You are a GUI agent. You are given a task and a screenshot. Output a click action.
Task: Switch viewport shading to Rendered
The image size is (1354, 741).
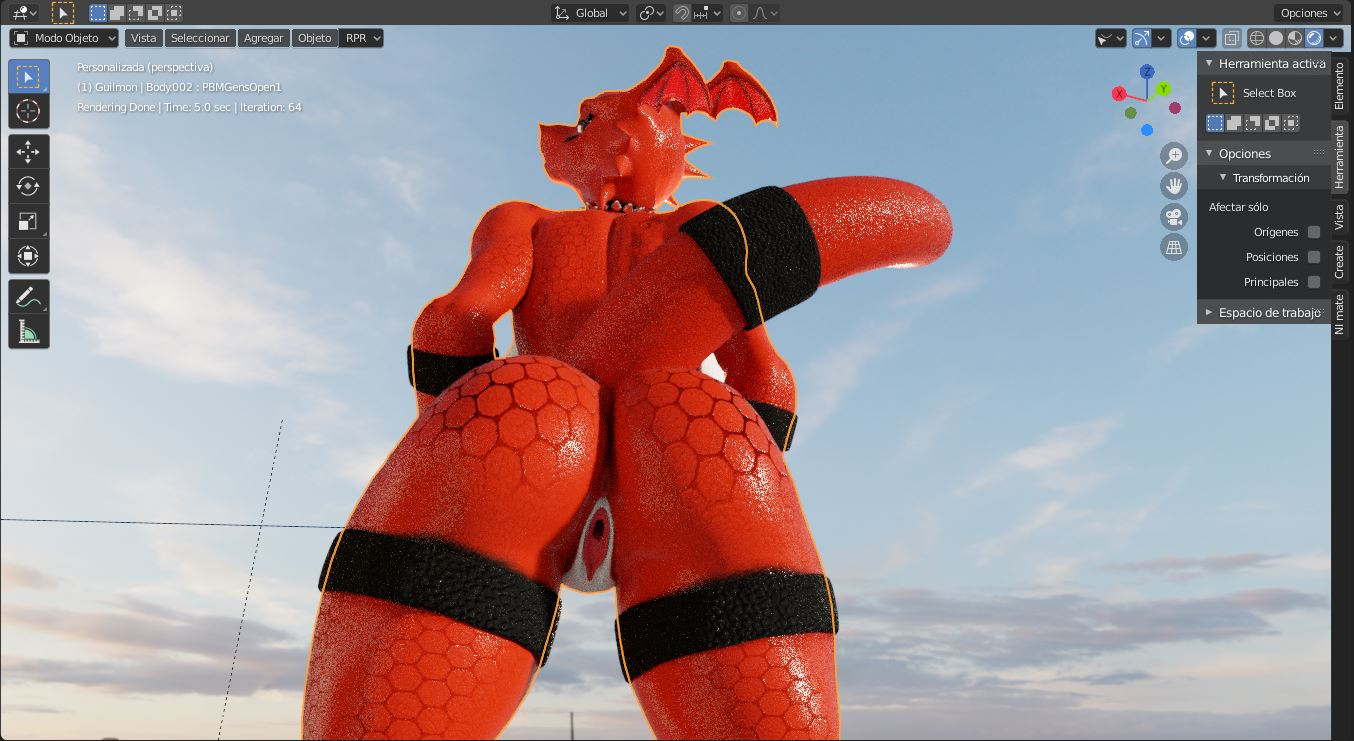(1314, 38)
